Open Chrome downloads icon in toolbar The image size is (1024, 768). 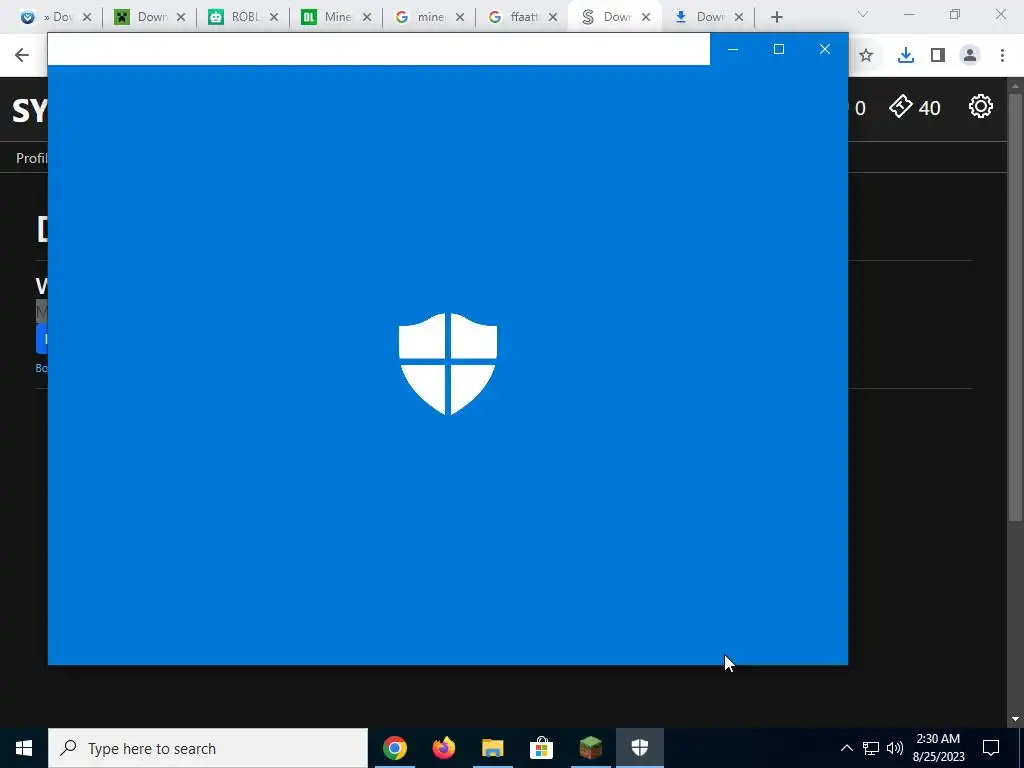click(x=905, y=56)
